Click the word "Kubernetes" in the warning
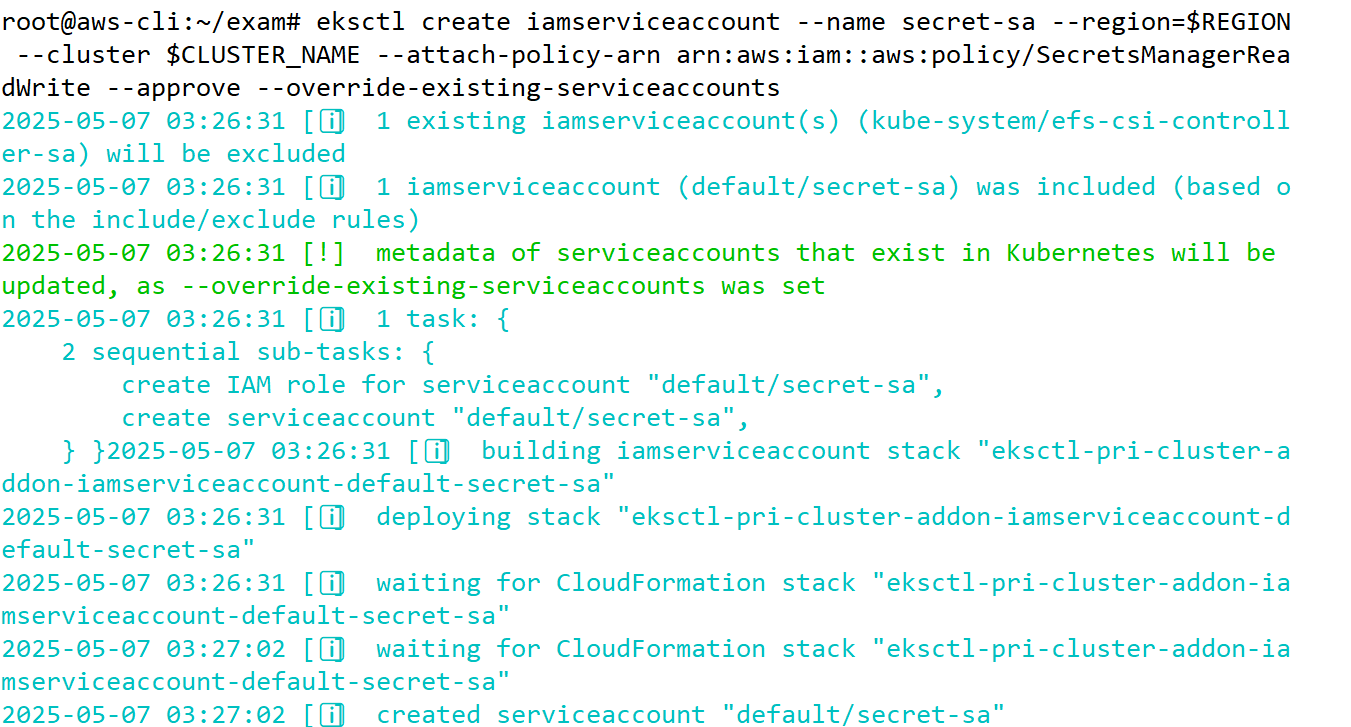This screenshot has height=727, width=1351. (1082, 253)
